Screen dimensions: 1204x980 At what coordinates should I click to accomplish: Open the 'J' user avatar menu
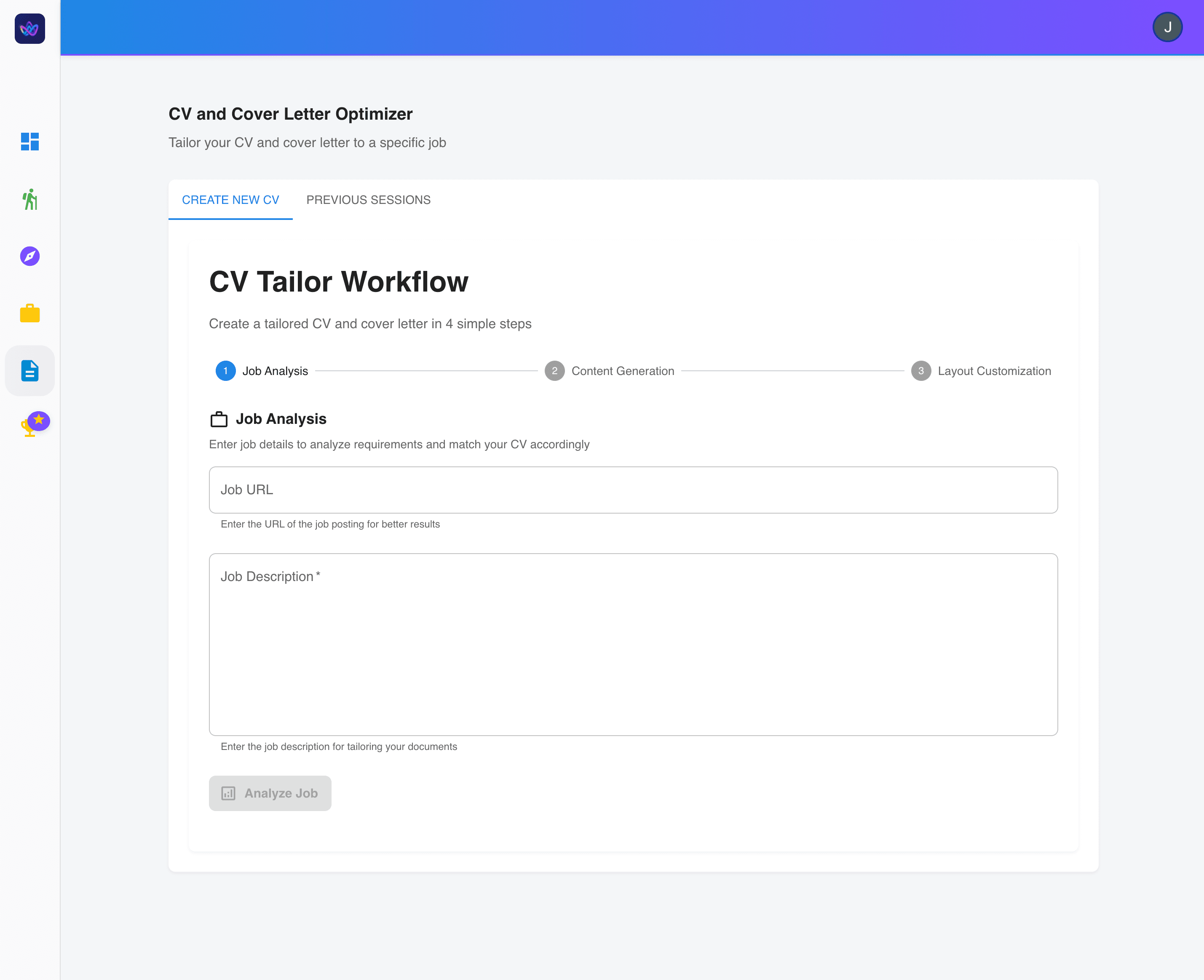(x=1167, y=27)
